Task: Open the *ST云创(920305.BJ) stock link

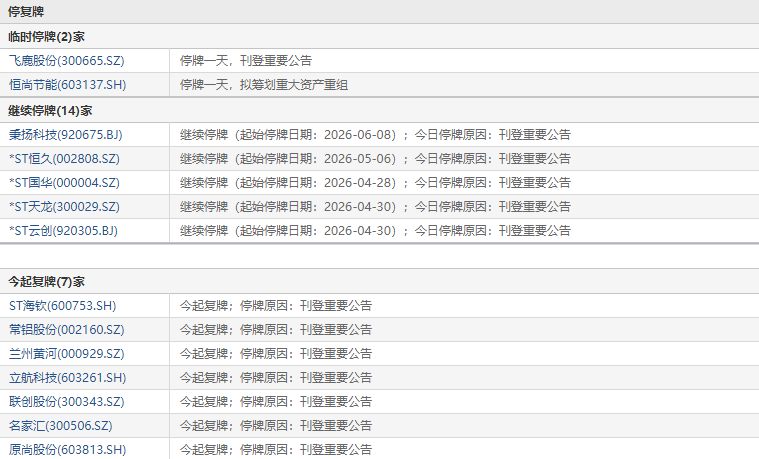Action: pos(63,230)
